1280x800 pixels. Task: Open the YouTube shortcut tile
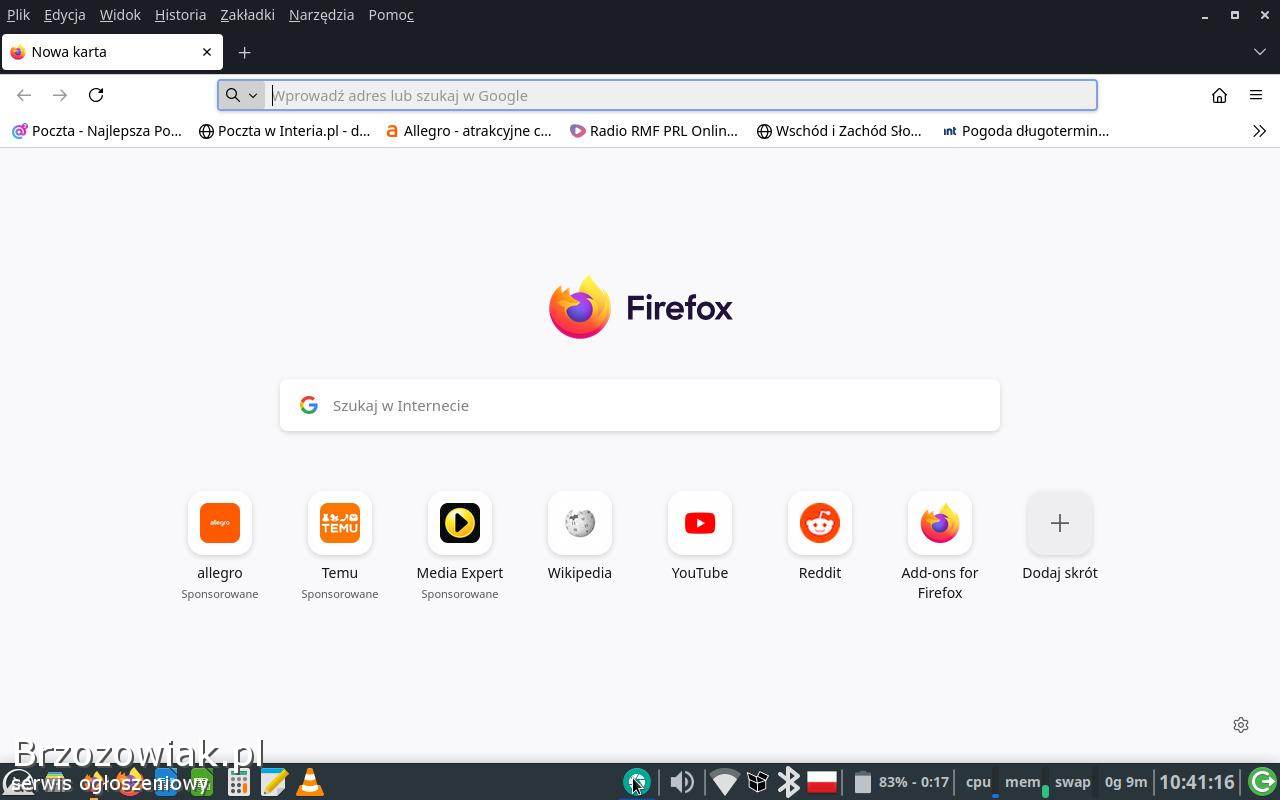(x=700, y=524)
